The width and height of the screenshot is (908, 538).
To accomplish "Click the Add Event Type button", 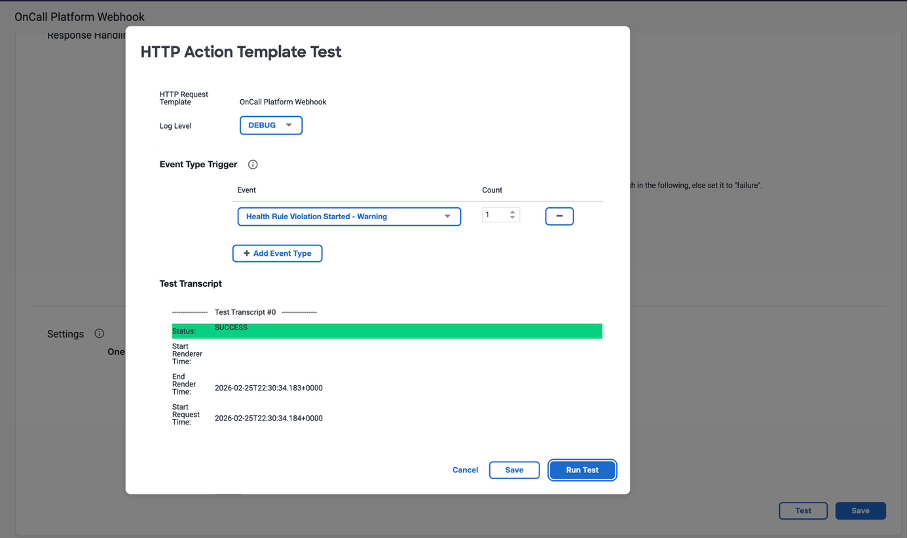I will tap(277, 254).
